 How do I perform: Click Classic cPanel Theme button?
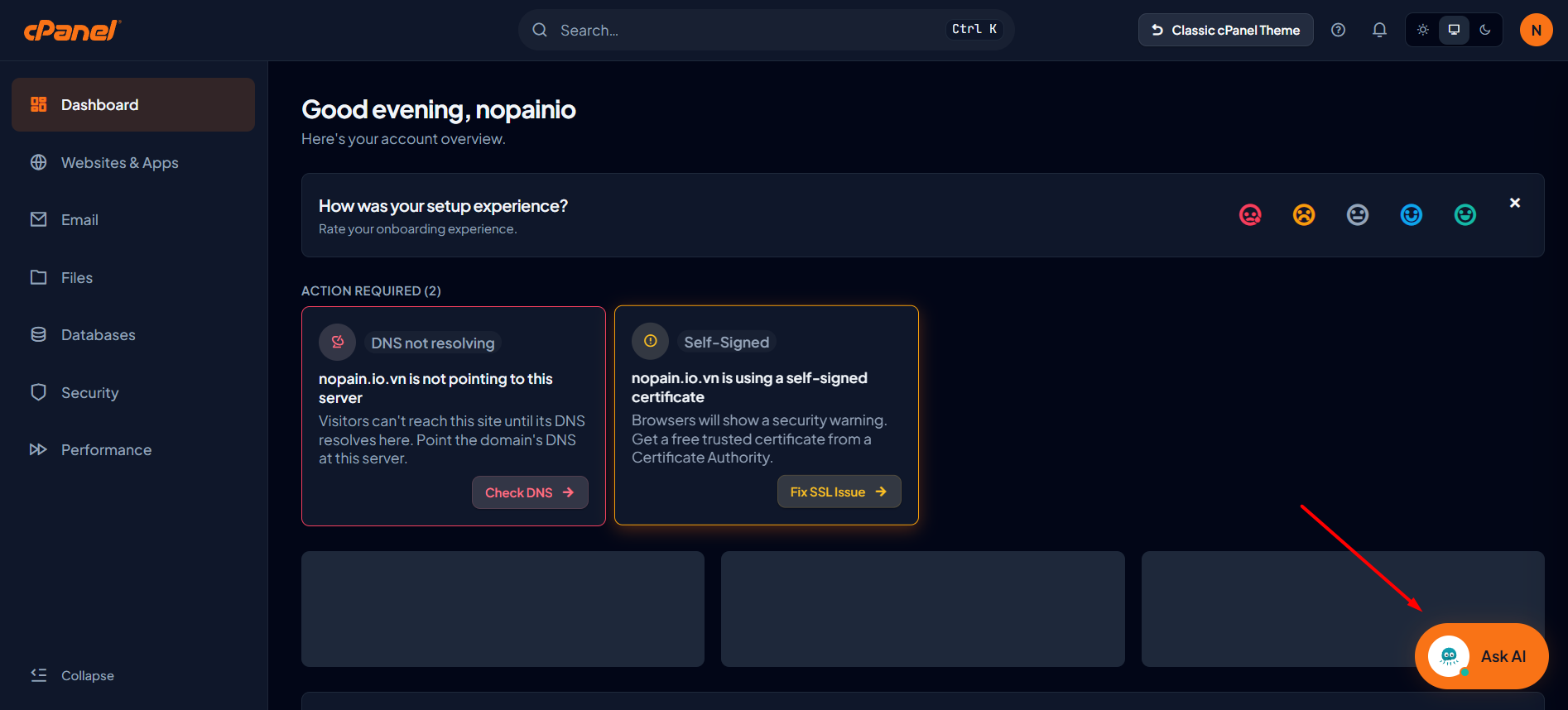(x=1225, y=30)
